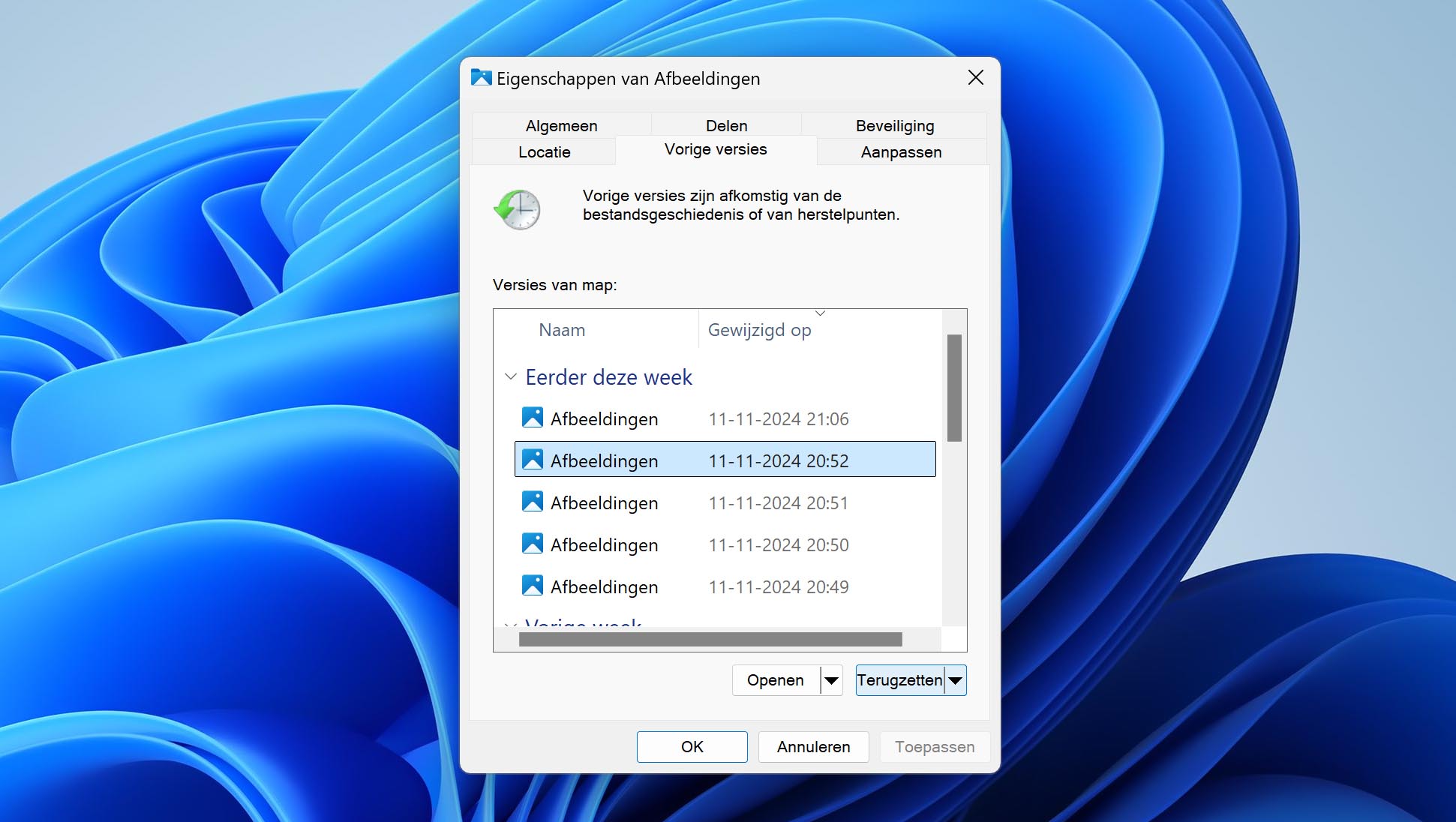This screenshot has height=822, width=1456.
Task: Click the 'Versies van map:' label
Action: [554, 285]
